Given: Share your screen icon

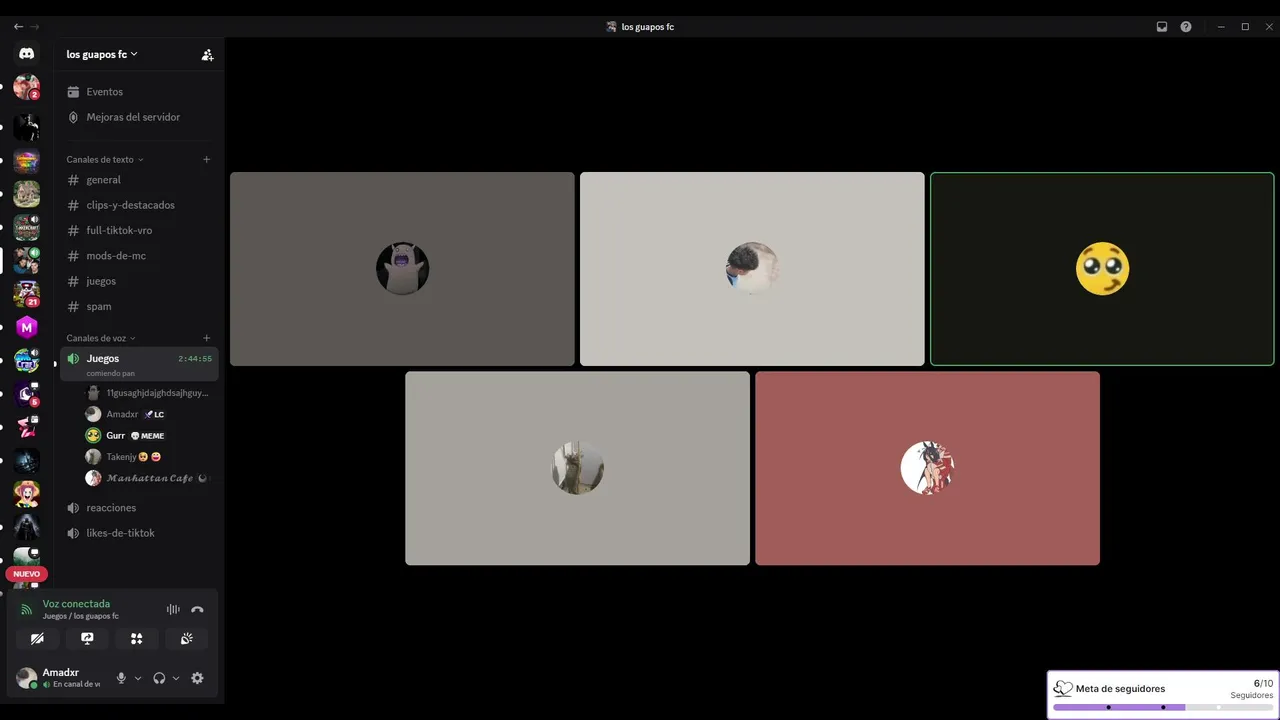Looking at the screenshot, I should (87, 638).
